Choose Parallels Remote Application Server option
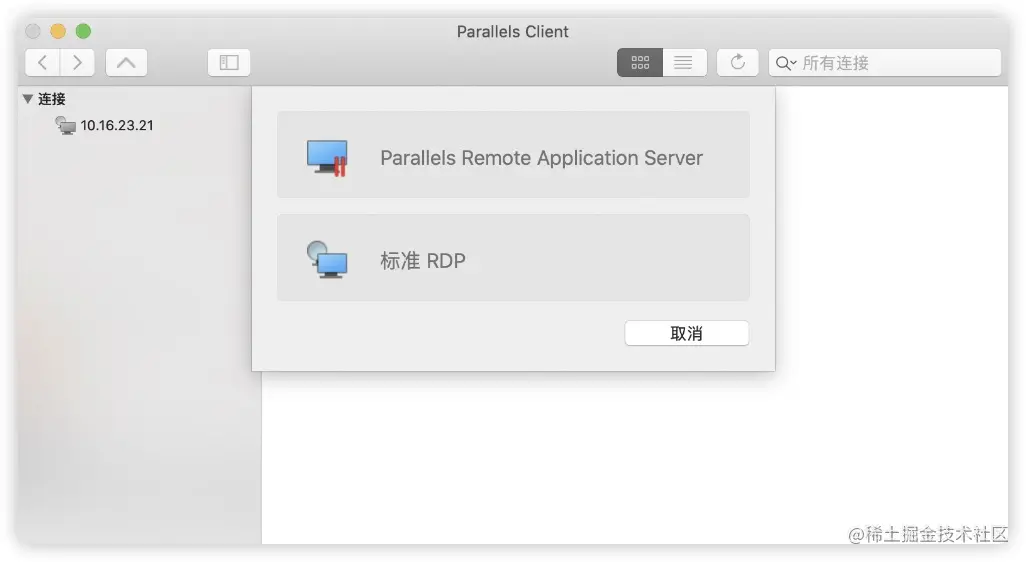The image size is (1026, 562). click(541, 158)
